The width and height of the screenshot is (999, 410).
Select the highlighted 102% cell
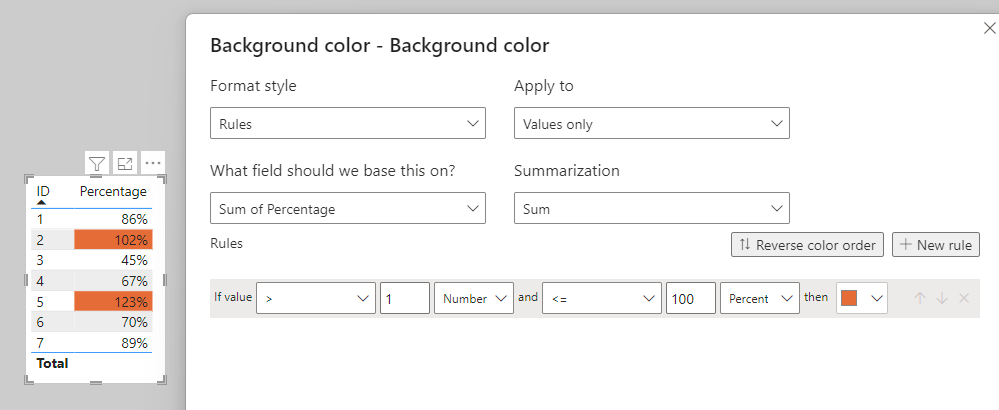point(113,240)
